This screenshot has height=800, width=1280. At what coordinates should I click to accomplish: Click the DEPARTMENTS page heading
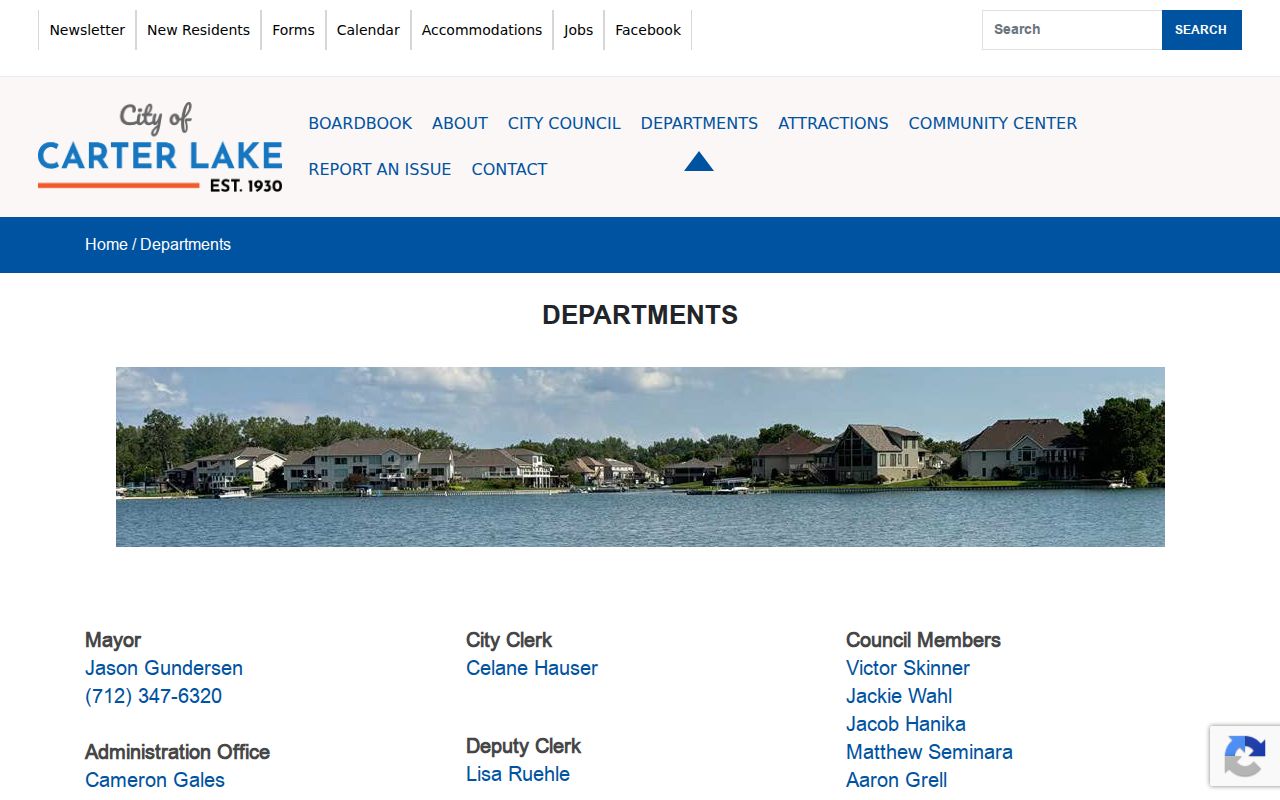coord(640,315)
